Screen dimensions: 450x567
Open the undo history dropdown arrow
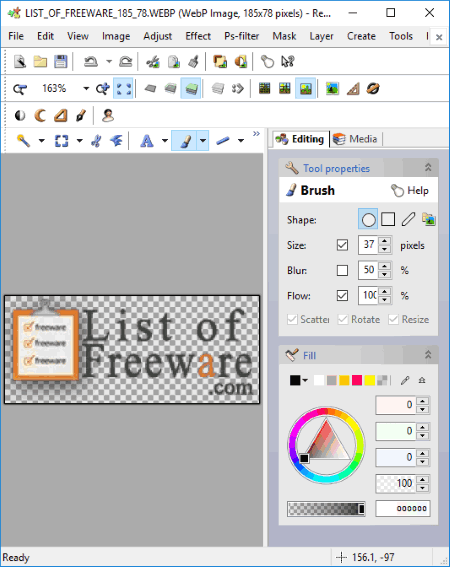[109, 61]
